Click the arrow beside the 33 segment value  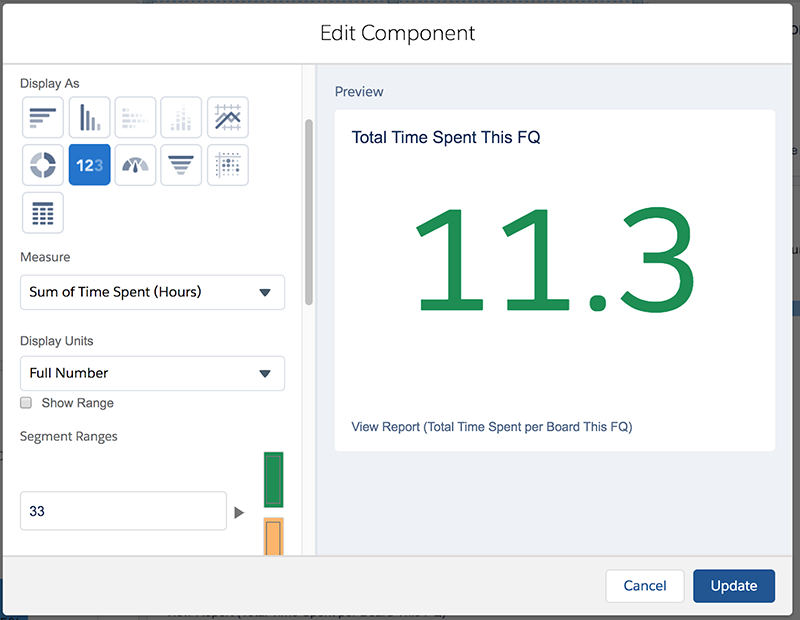pyautogui.click(x=239, y=512)
